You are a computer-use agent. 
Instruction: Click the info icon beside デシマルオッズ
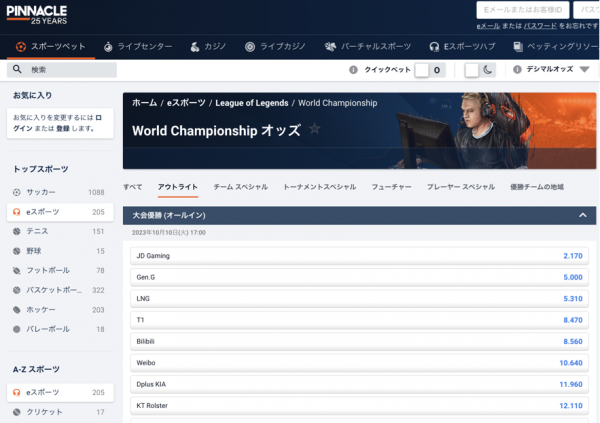pos(517,69)
